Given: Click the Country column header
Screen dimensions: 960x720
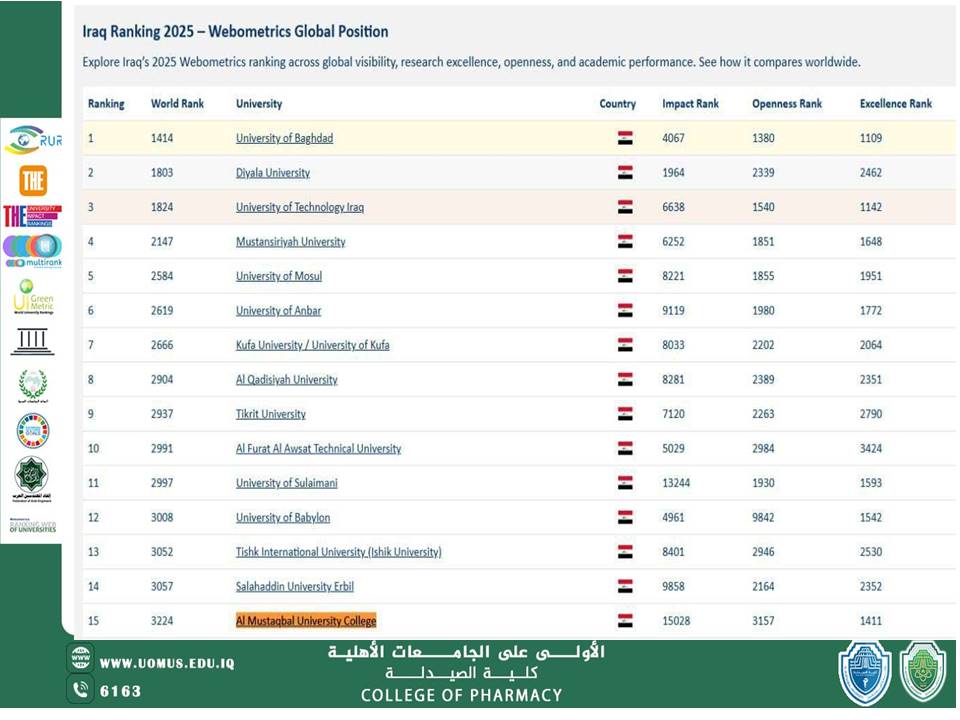Looking at the screenshot, I should coord(618,103).
